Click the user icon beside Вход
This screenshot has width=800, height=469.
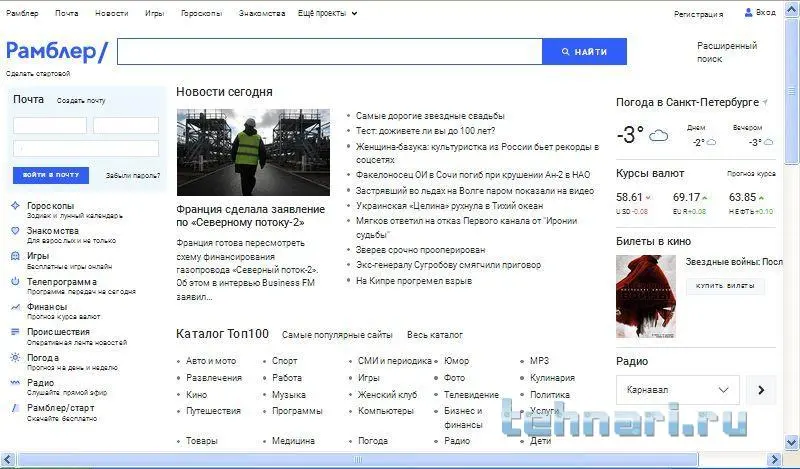(x=748, y=12)
